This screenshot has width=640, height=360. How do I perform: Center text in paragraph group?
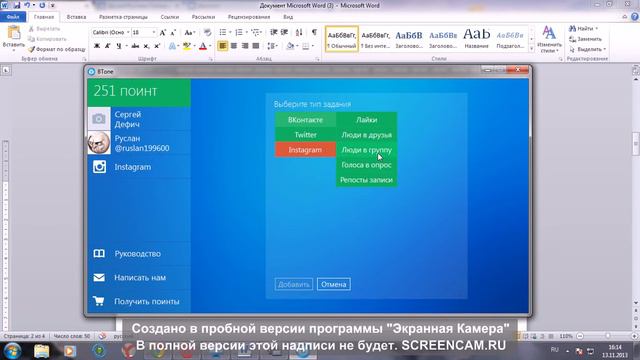click(234, 46)
